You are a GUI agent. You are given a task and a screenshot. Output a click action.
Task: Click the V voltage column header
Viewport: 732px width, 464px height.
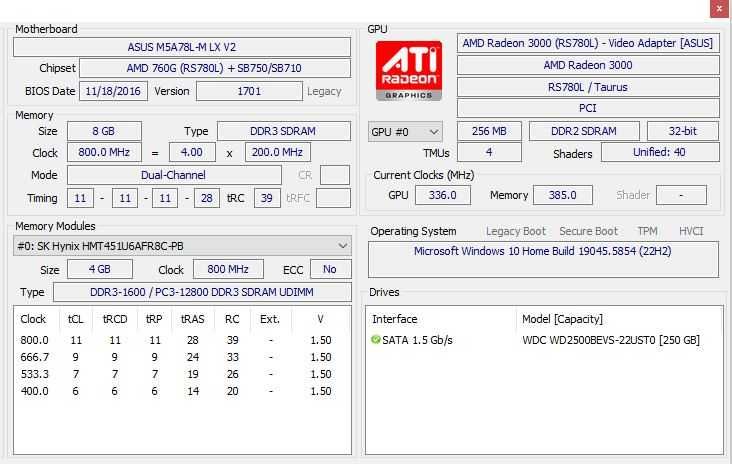320,319
